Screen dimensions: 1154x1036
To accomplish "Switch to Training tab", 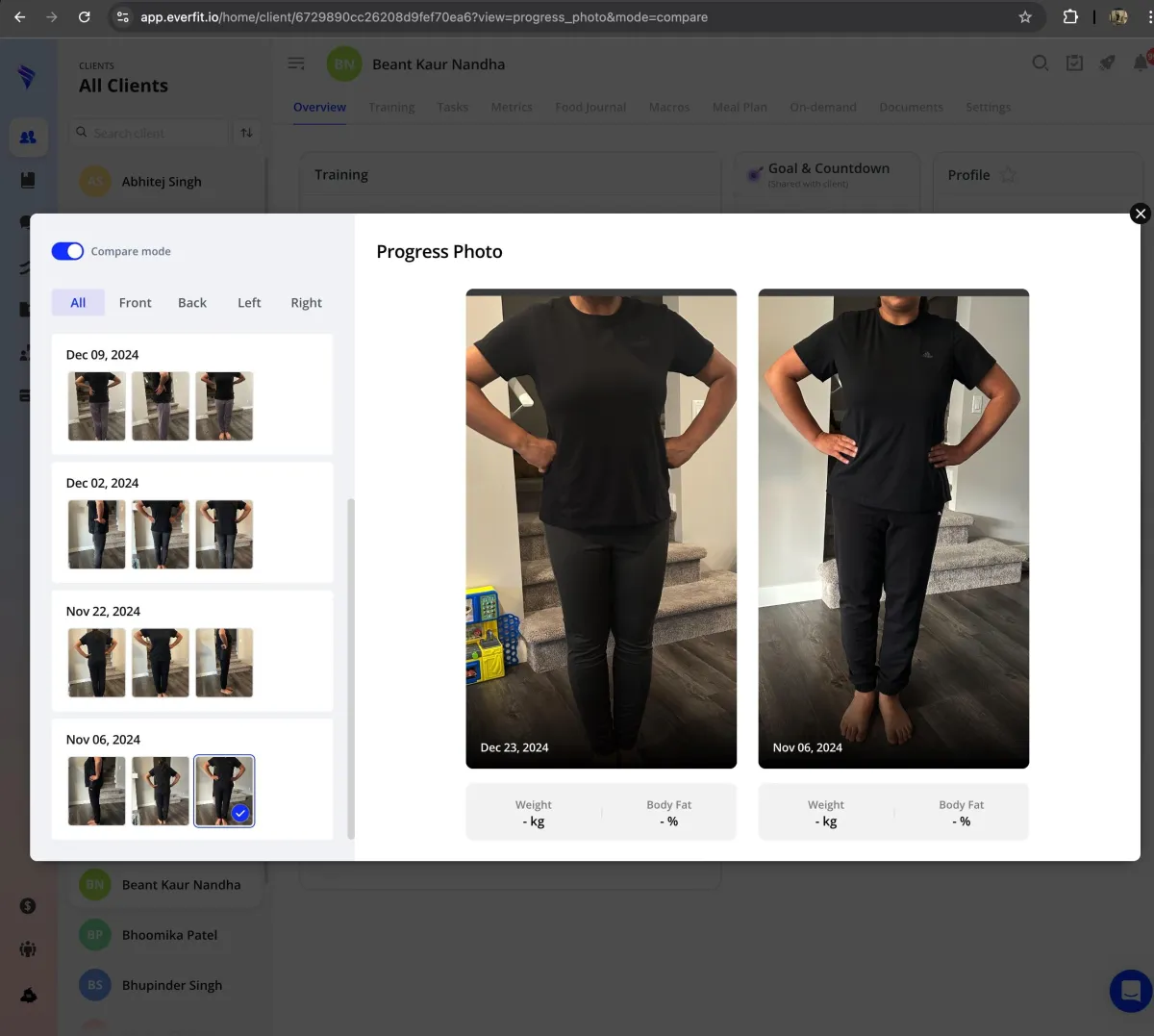I will 391,107.
